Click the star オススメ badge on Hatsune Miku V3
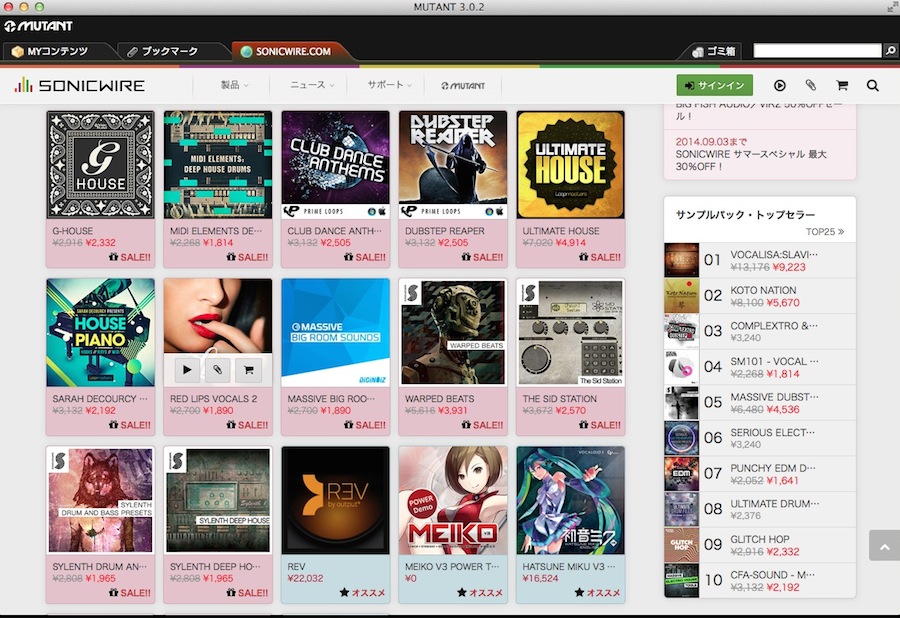The height and width of the screenshot is (618, 900). (x=597, y=593)
